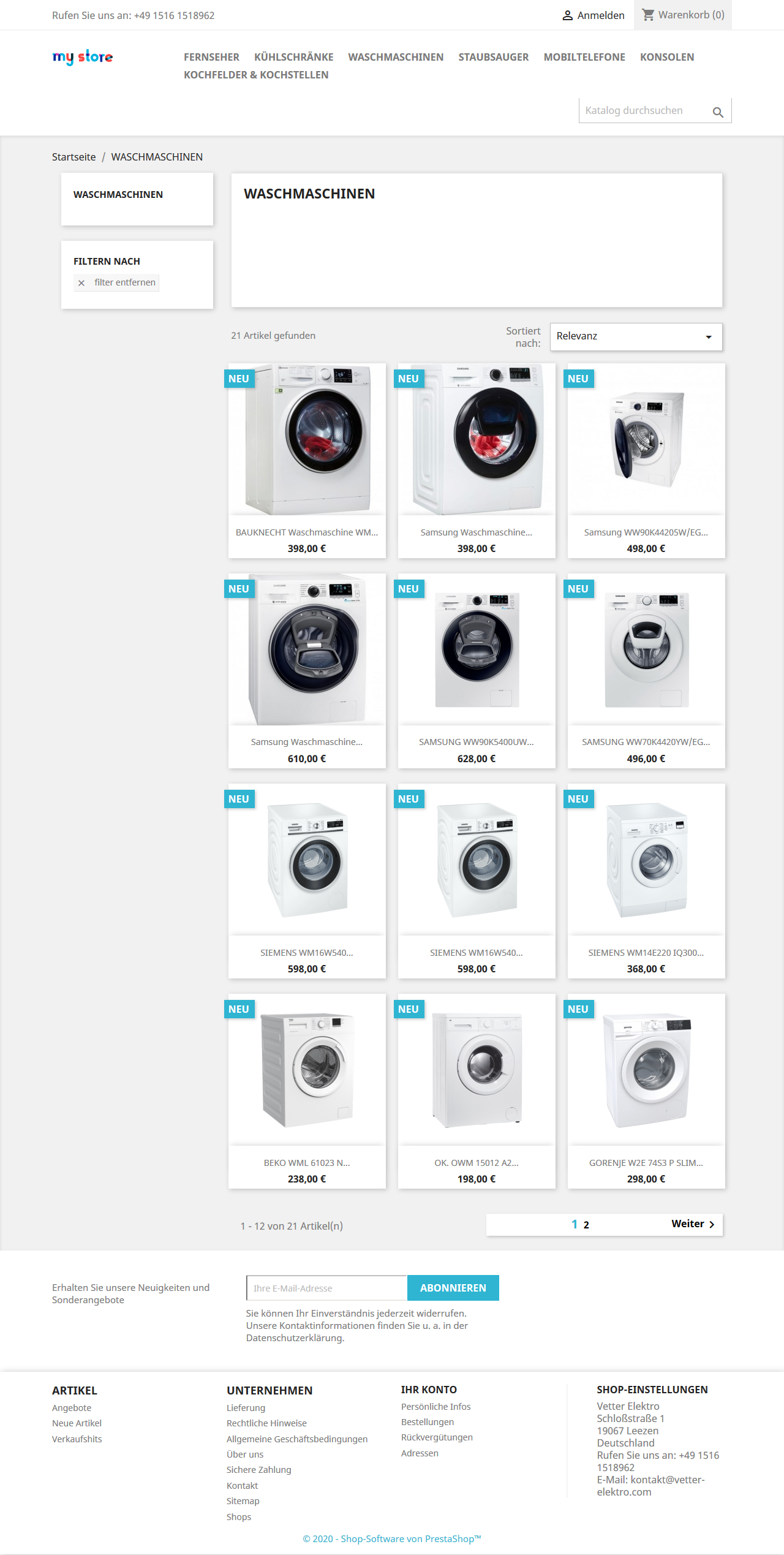
Task: Click the user account icon next to Anmelden
Action: click(568, 15)
